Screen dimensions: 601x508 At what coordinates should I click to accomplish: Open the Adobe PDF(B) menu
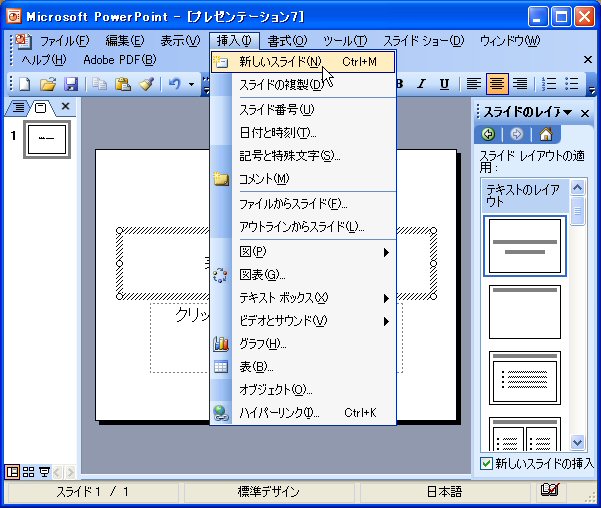(120, 60)
